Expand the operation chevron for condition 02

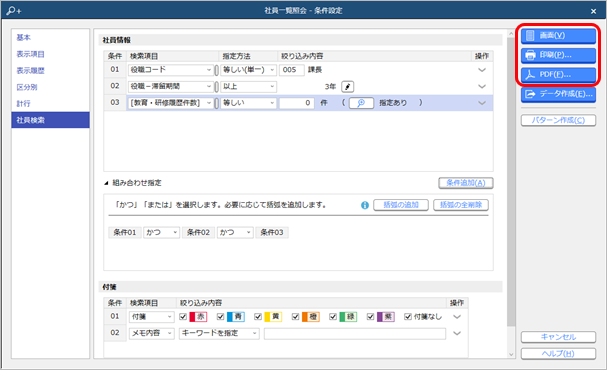pyautogui.click(x=482, y=86)
